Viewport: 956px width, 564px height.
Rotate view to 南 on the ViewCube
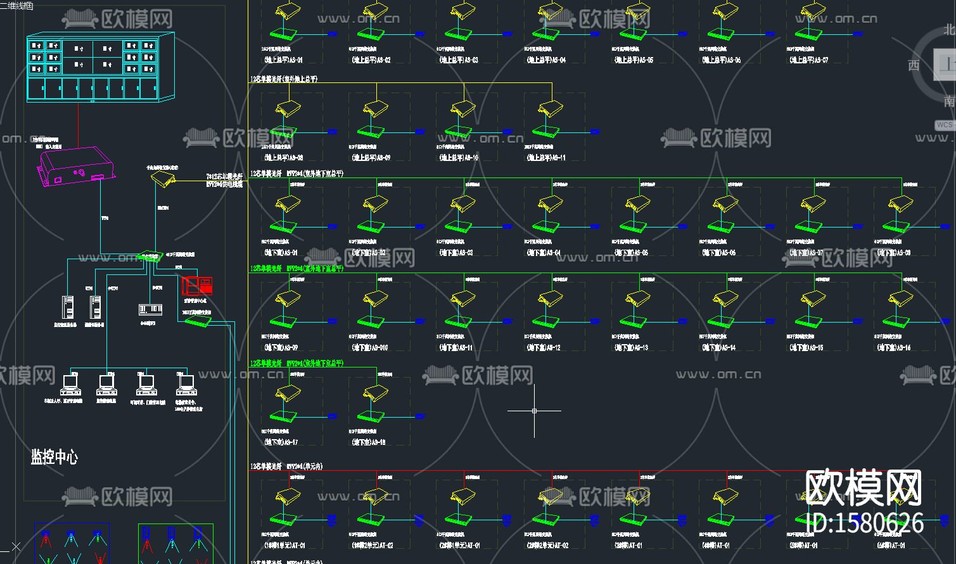(x=949, y=101)
